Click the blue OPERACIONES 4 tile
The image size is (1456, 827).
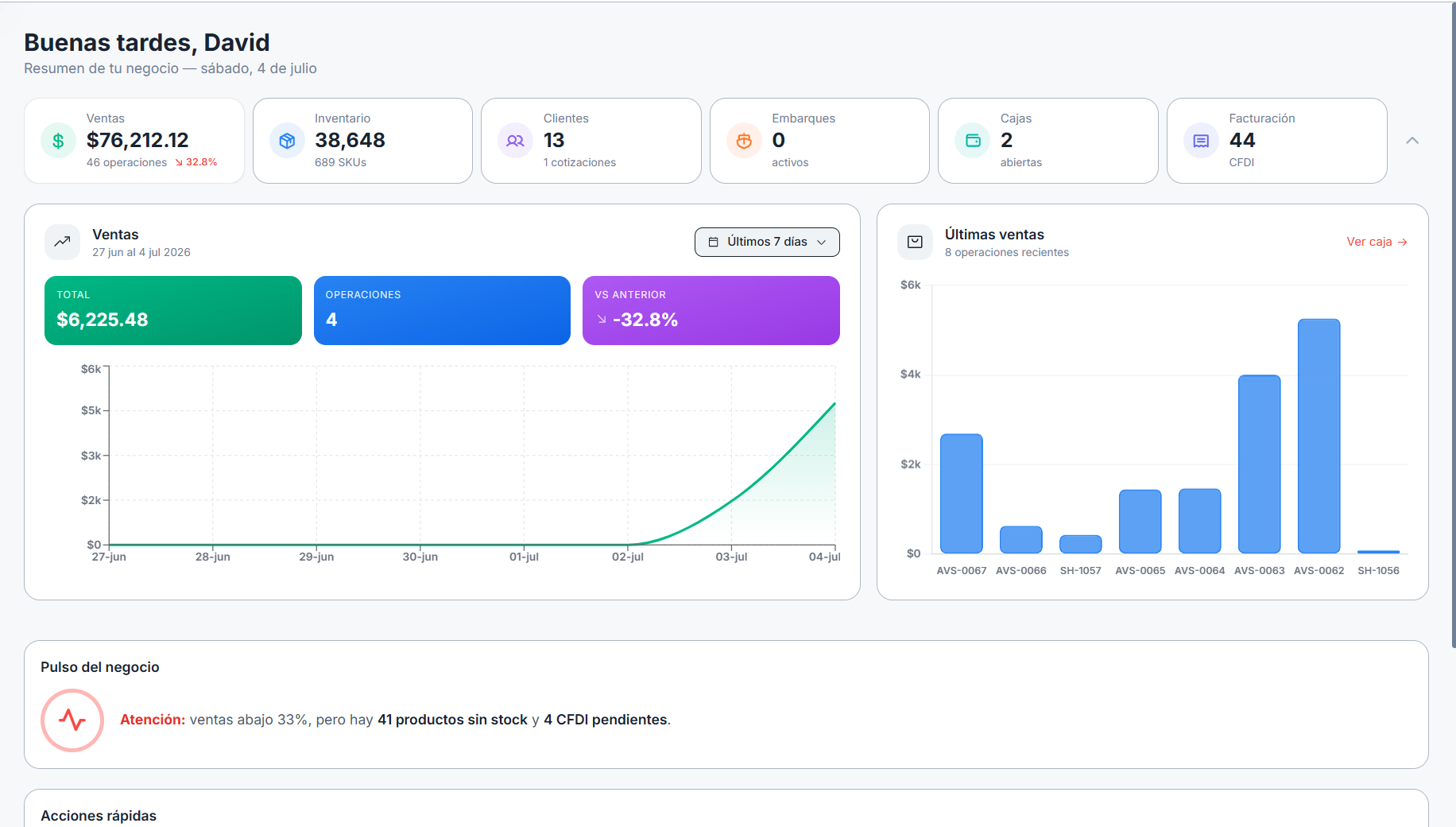(442, 310)
